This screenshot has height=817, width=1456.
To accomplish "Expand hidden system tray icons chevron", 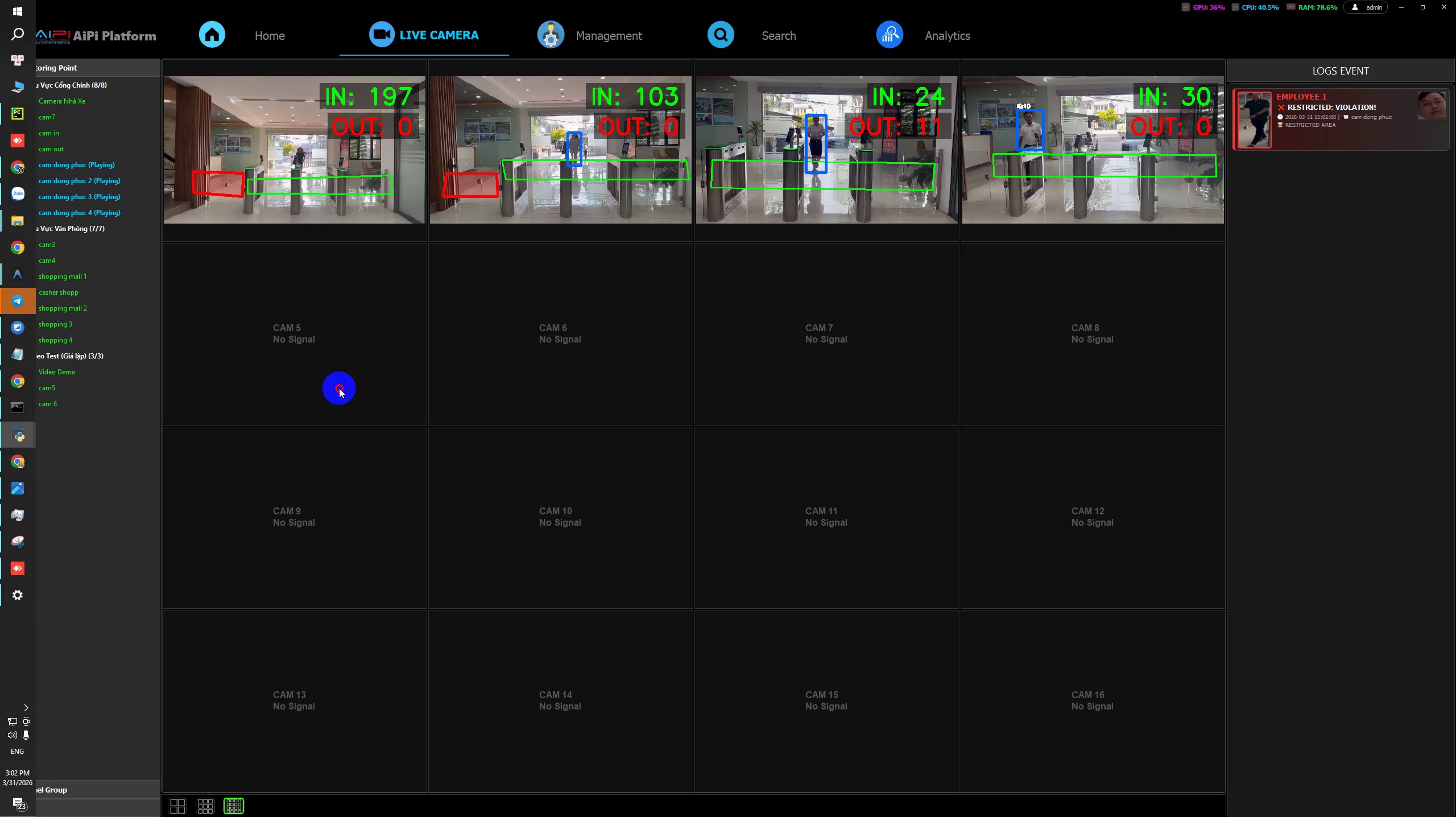I will point(26,708).
